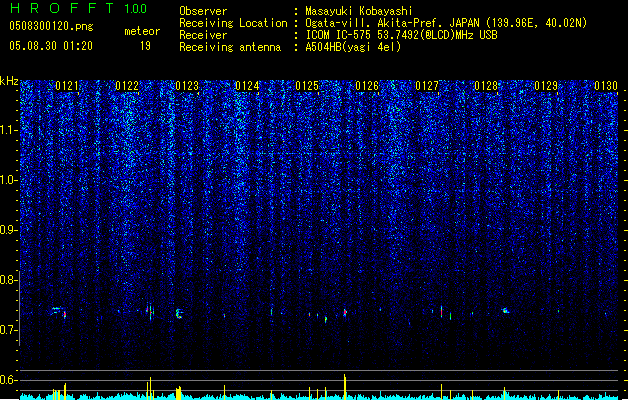Click the tallest yellow intensity spike near 0126

click(x=345, y=387)
